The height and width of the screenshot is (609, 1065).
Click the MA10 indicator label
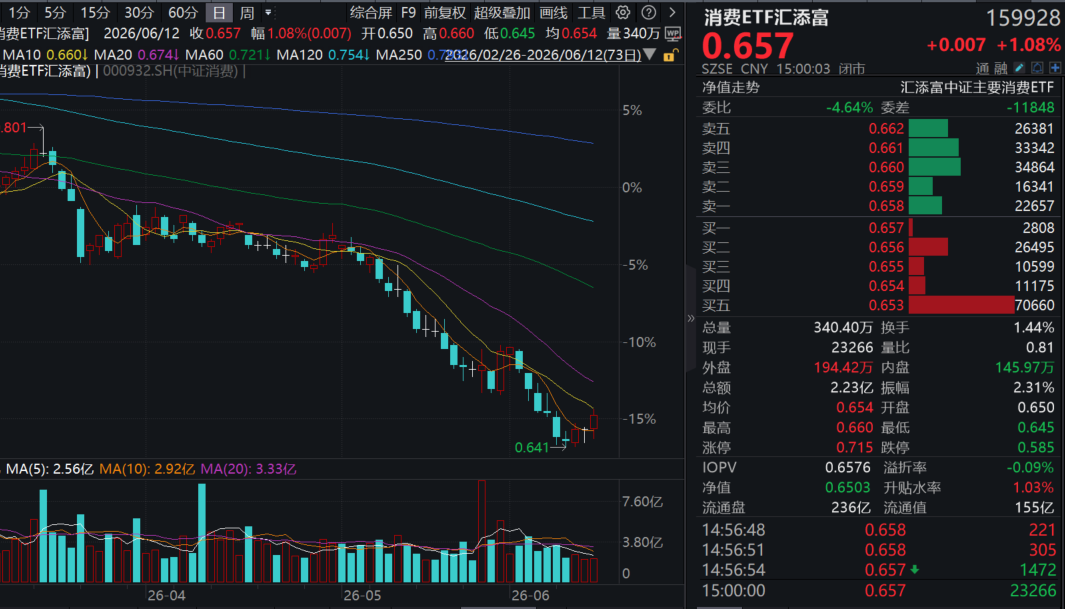(x=22, y=54)
